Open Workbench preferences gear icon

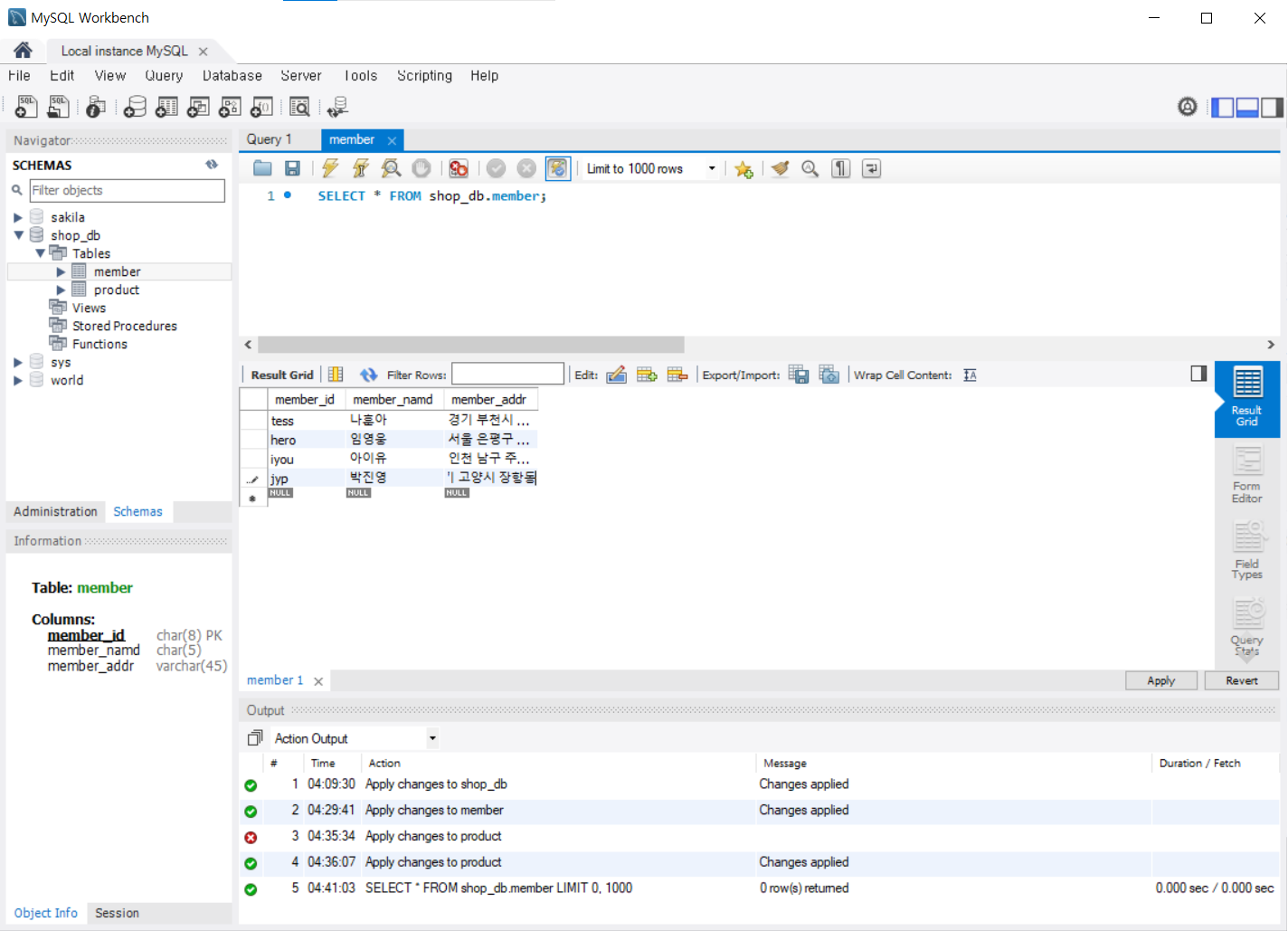pyautogui.click(x=1188, y=107)
